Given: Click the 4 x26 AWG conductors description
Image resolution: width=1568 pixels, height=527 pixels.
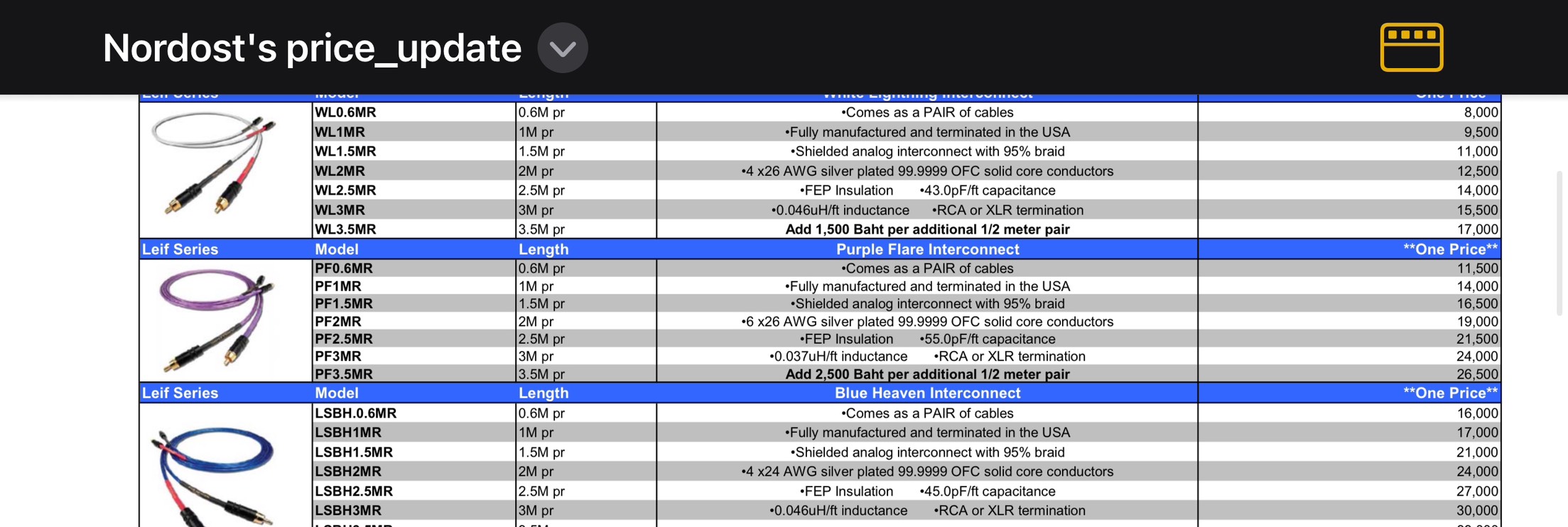Looking at the screenshot, I should (927, 171).
